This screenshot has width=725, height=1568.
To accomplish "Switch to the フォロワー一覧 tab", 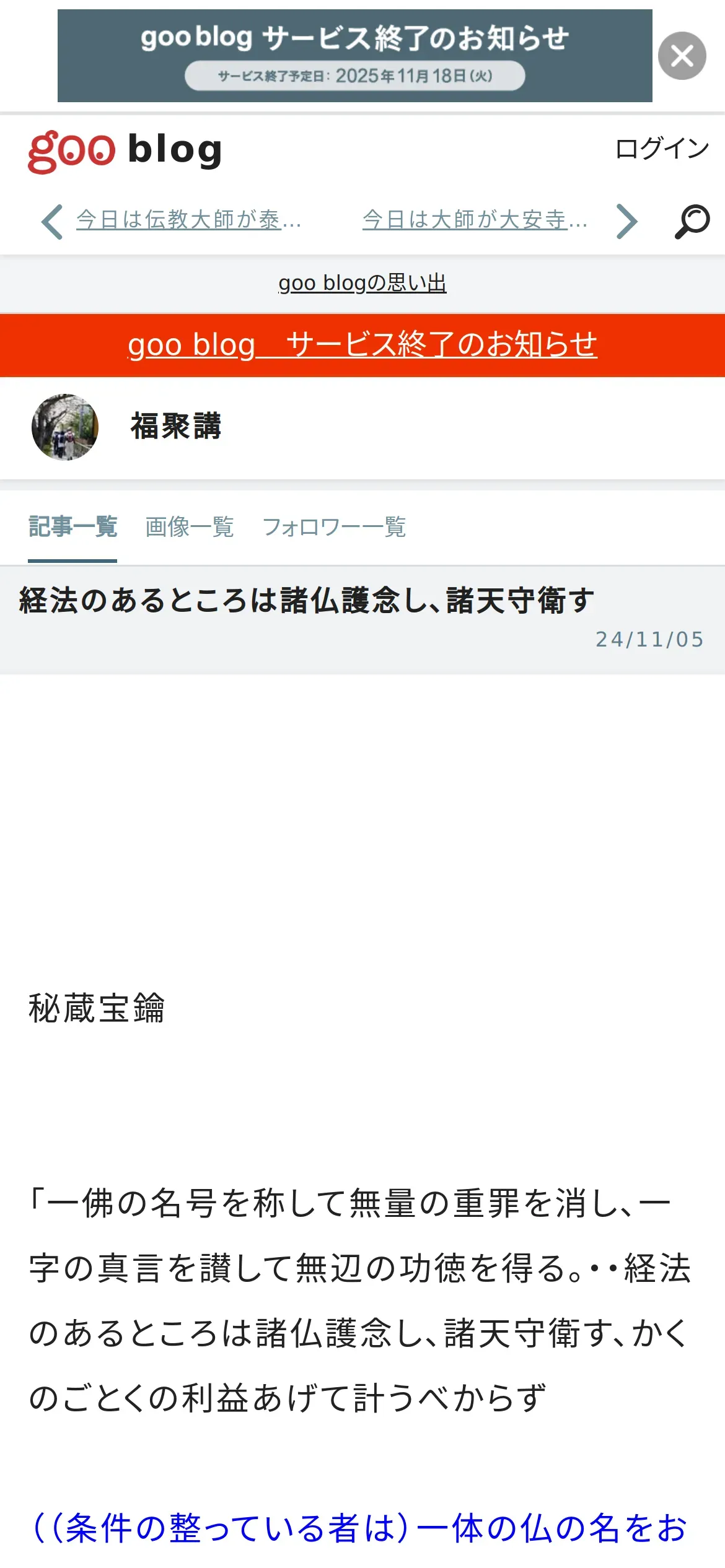I will (x=334, y=527).
